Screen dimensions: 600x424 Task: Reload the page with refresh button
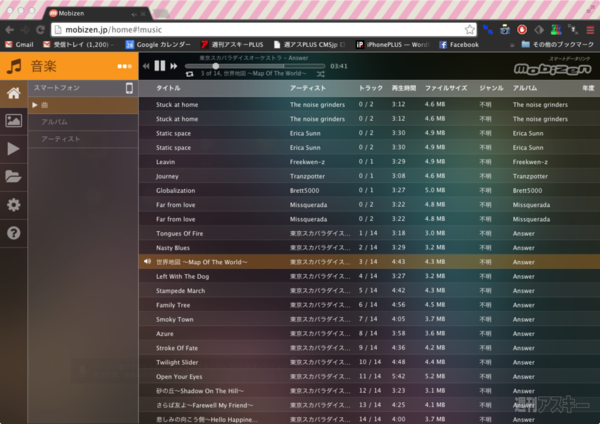(x=40, y=29)
